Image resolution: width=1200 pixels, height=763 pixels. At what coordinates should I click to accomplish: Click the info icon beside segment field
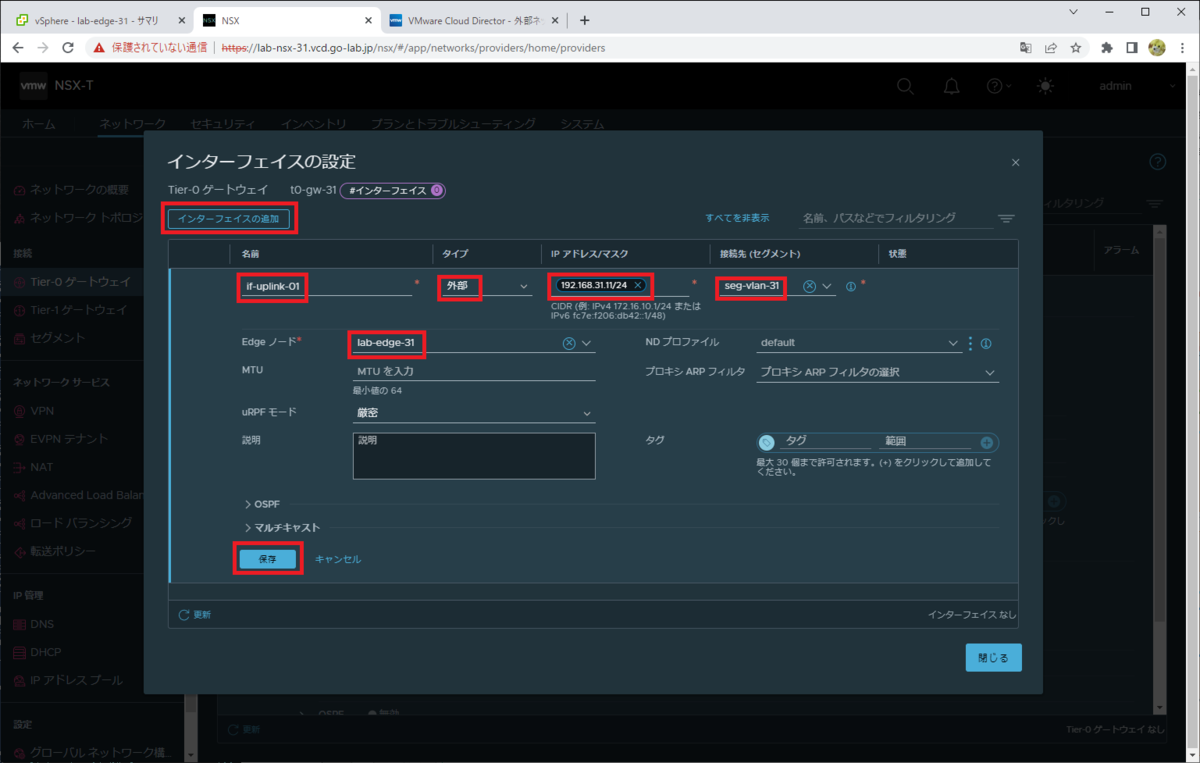(851, 286)
